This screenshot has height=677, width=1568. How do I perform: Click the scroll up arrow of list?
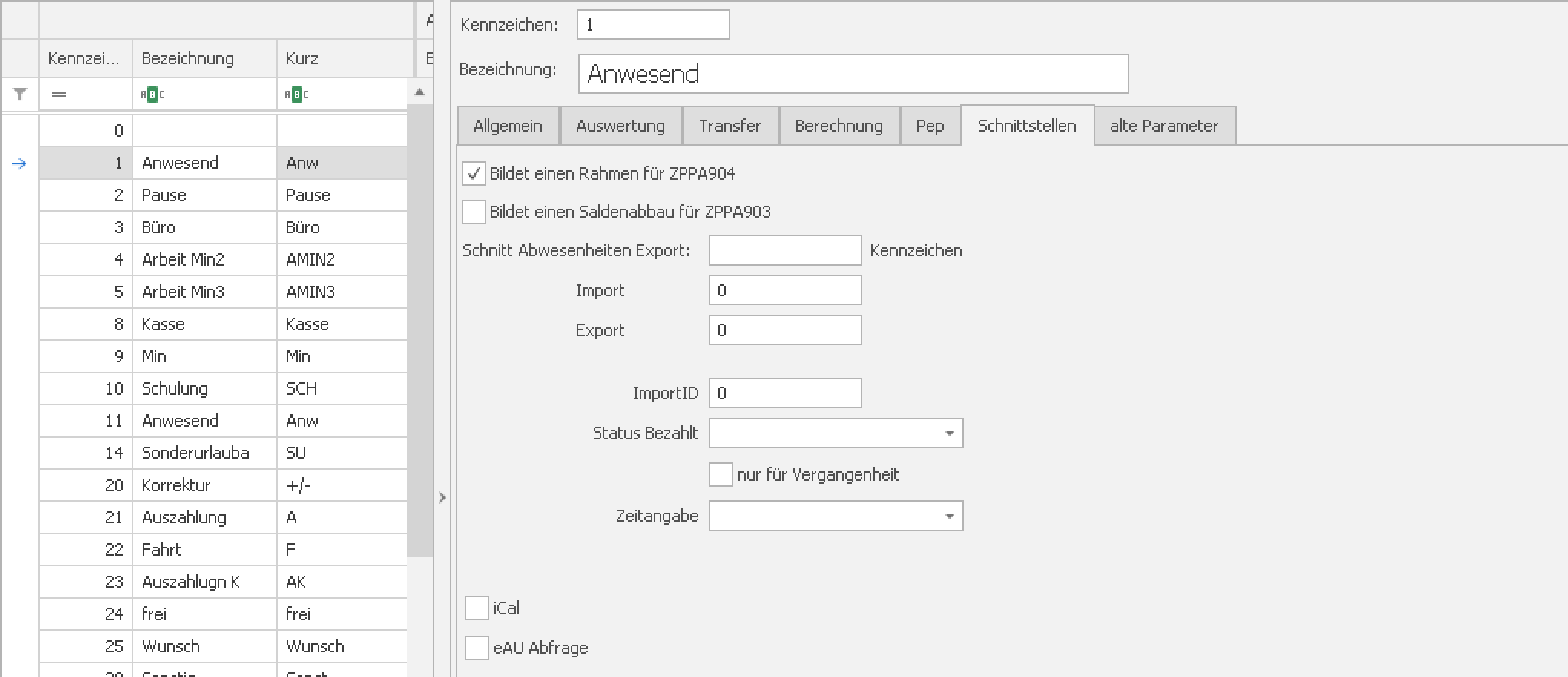pos(419,92)
